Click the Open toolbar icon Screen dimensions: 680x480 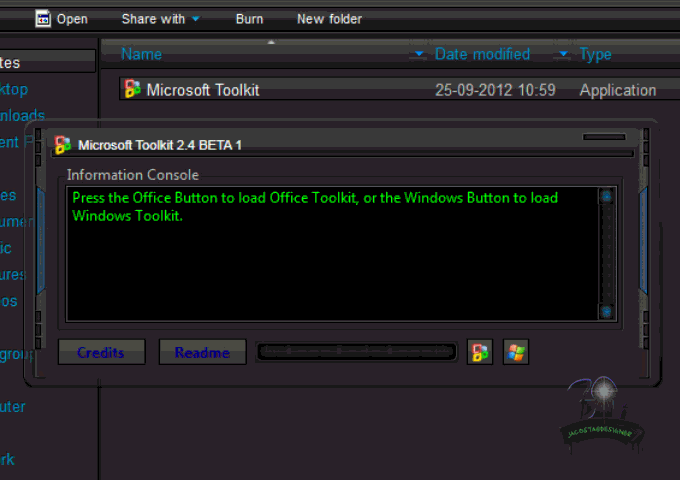pos(43,19)
